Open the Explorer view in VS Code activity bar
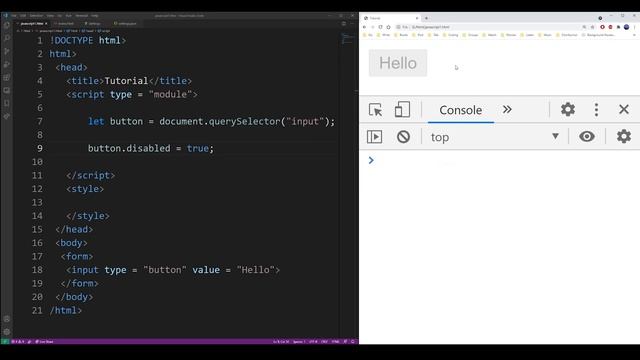Viewport: 640px width, 360px height. (7, 25)
